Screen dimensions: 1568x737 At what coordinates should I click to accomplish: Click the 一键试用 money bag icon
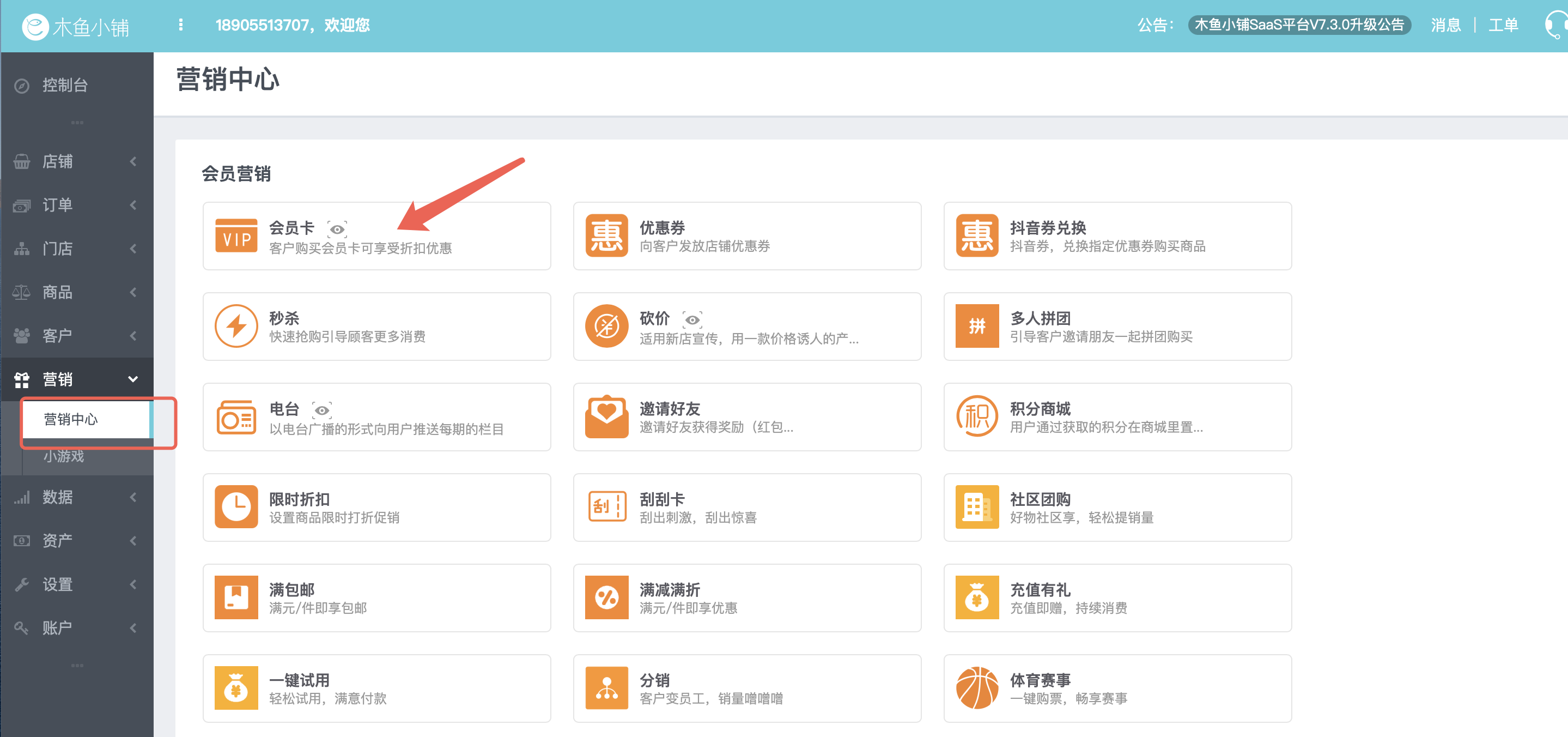[x=236, y=687]
